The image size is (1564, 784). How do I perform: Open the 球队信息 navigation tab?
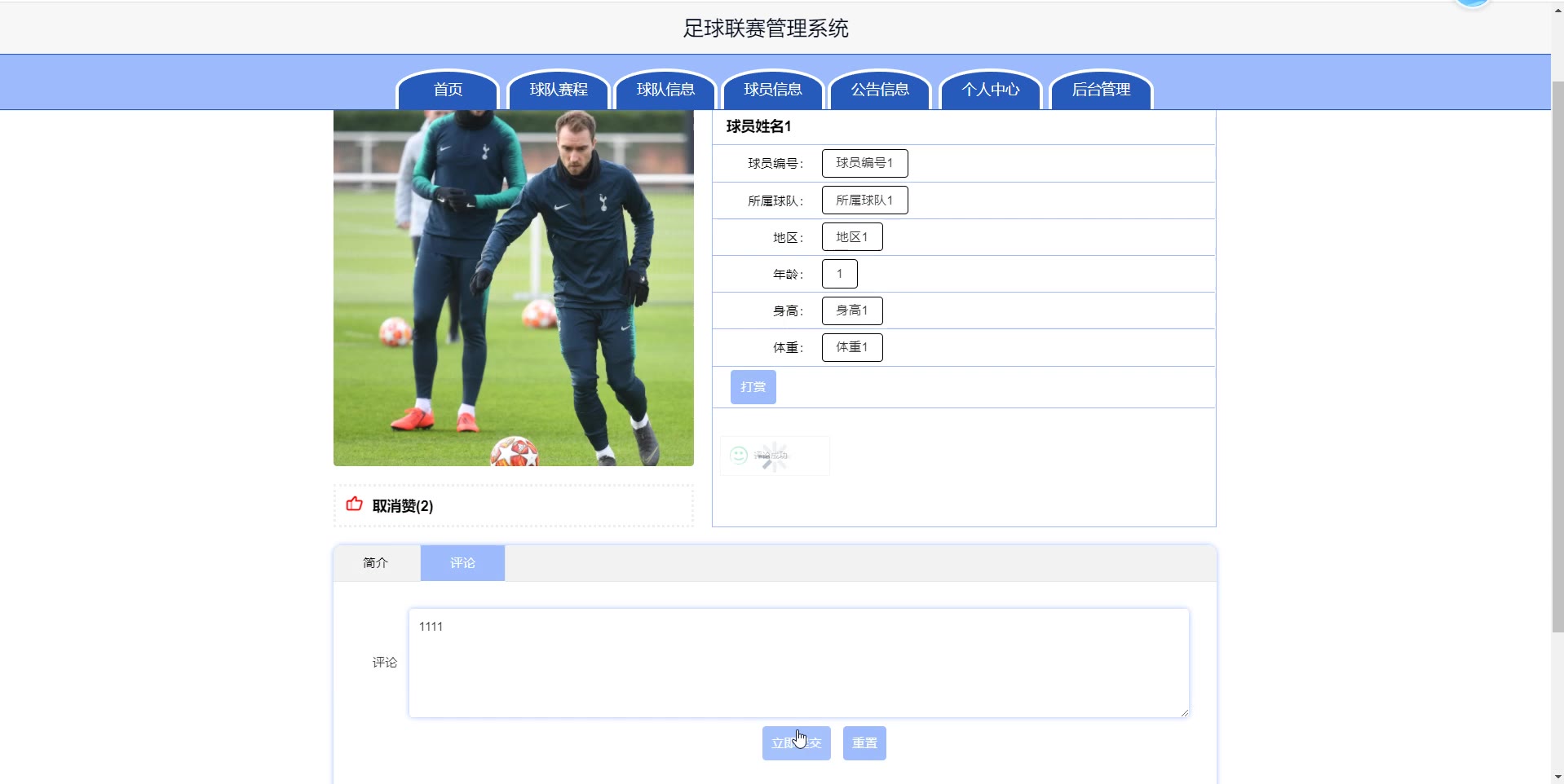tap(665, 90)
